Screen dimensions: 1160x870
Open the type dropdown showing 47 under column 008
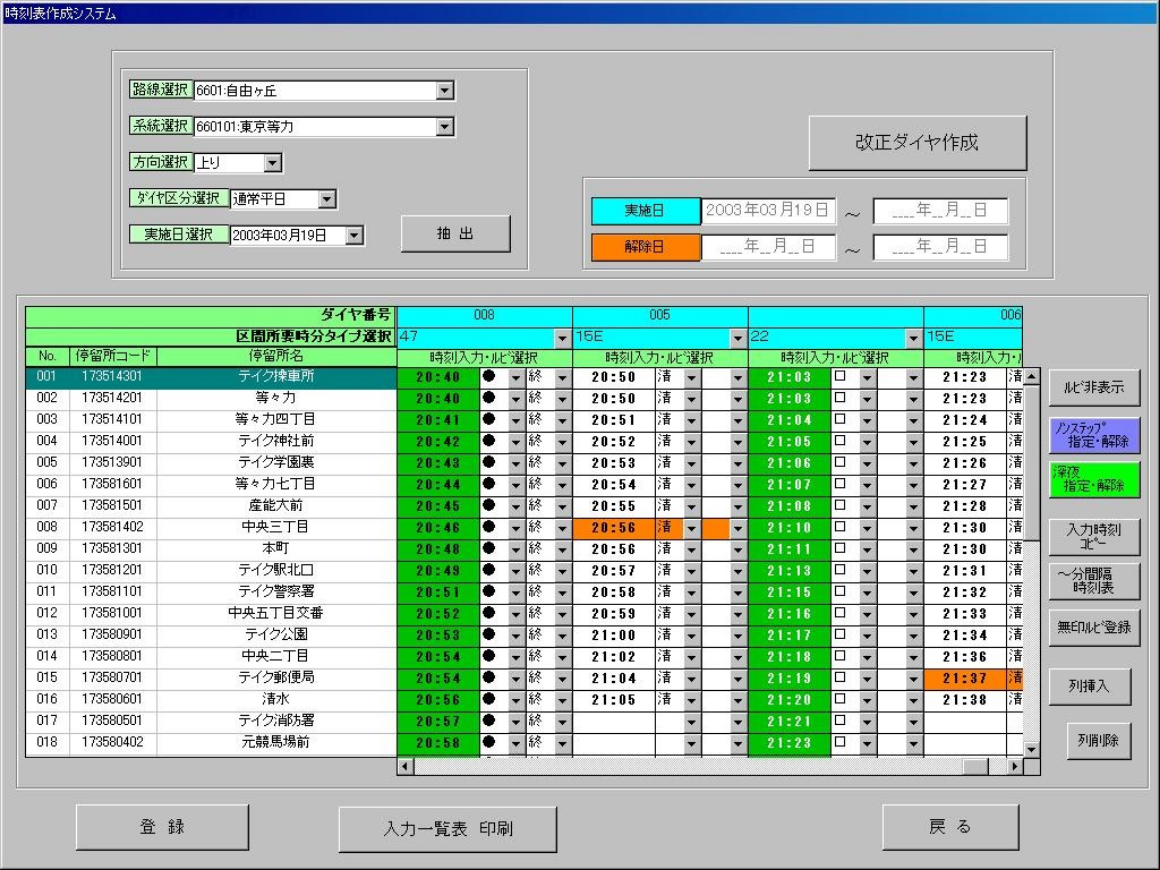point(562,337)
